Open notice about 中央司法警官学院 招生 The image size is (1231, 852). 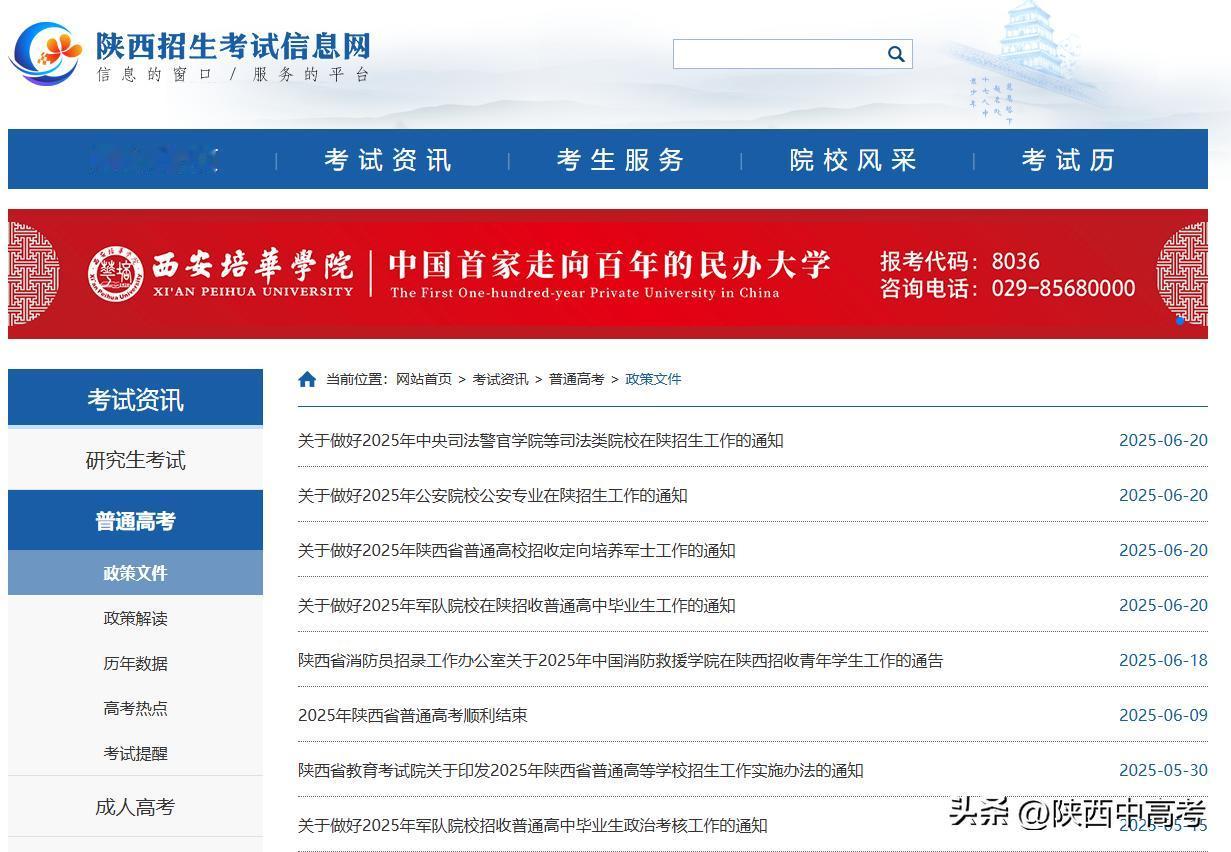coord(540,440)
